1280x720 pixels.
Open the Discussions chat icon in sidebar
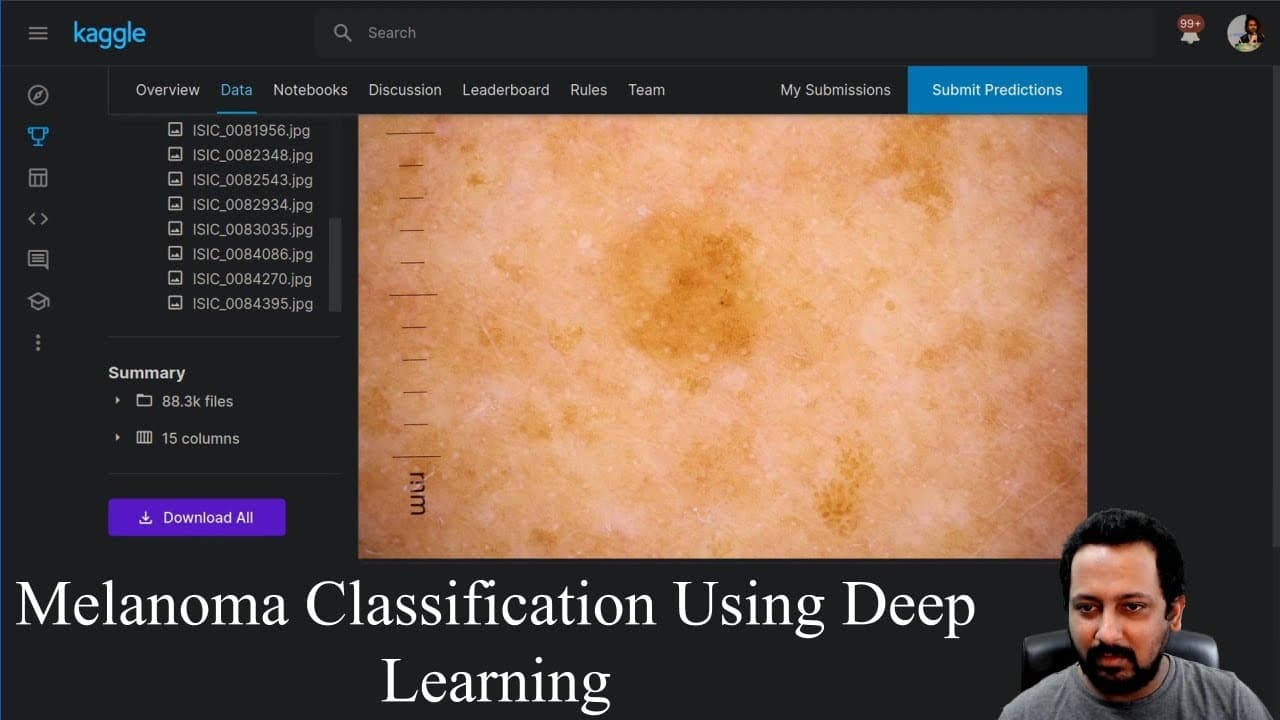click(38, 260)
